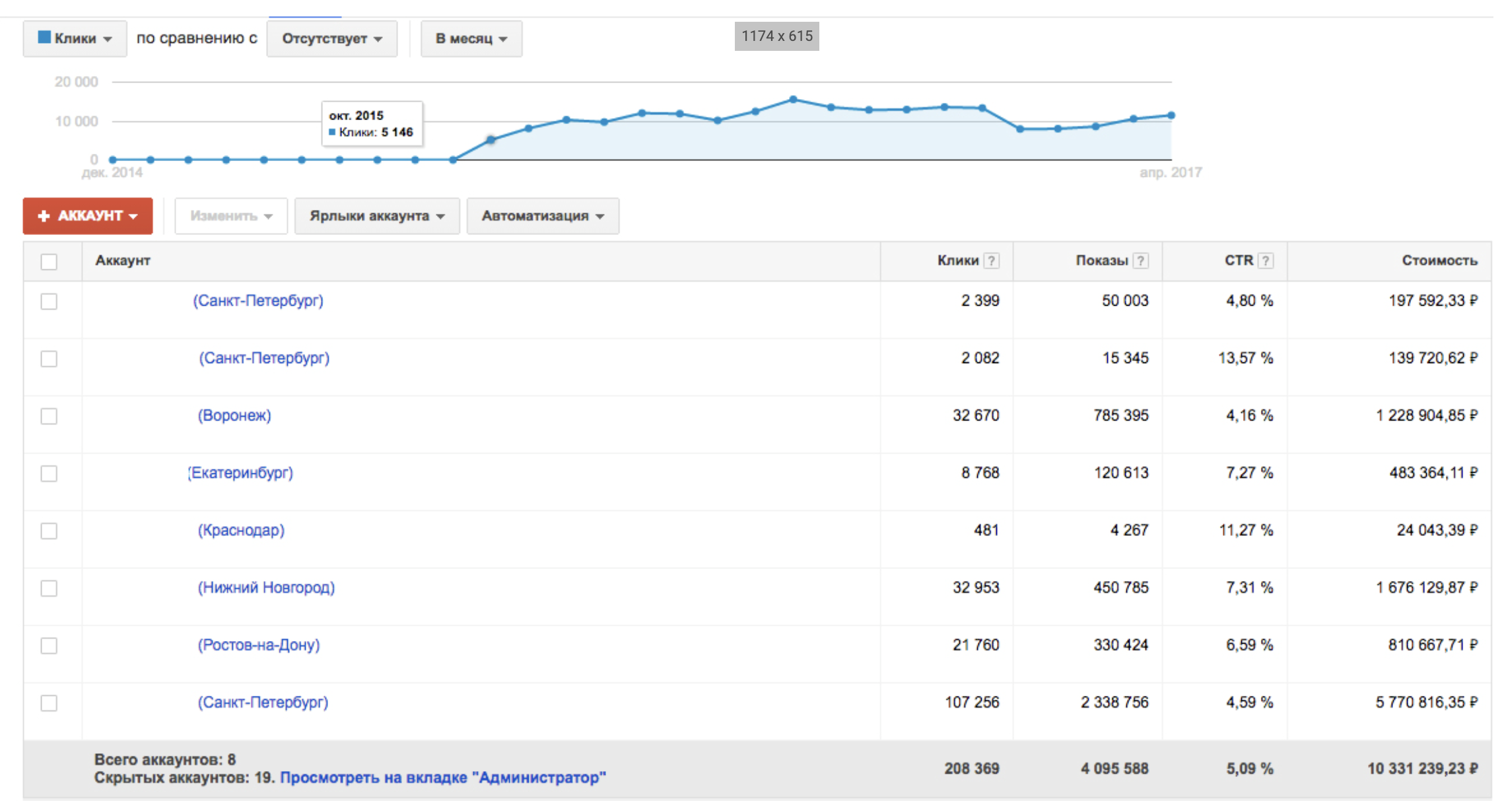Open Просмотреть на вкладке Администратор link

pos(442,778)
